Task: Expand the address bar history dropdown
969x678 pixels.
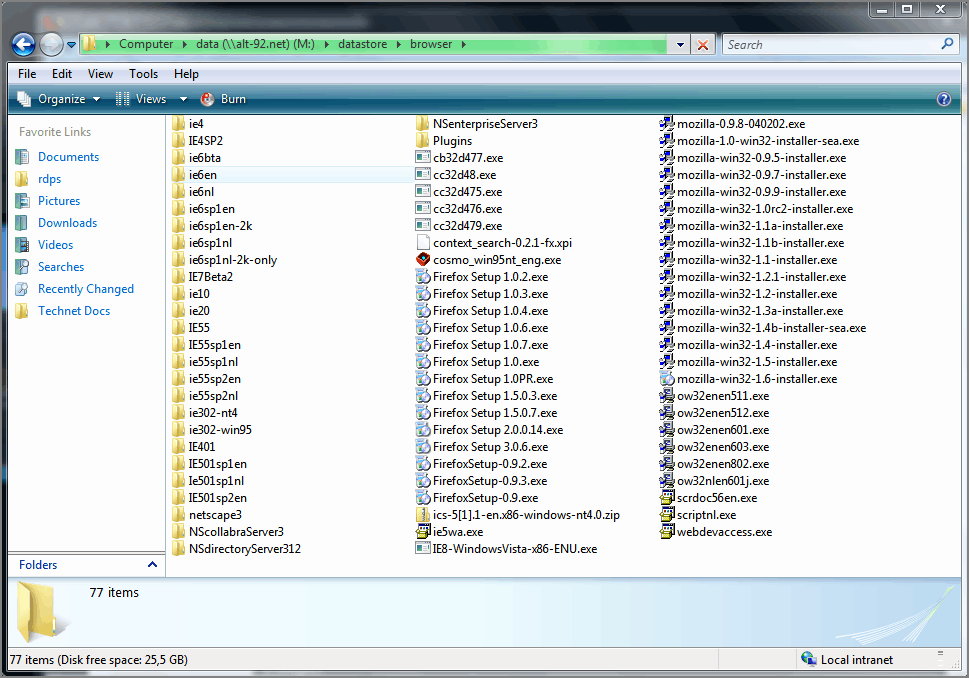Action: tap(680, 44)
